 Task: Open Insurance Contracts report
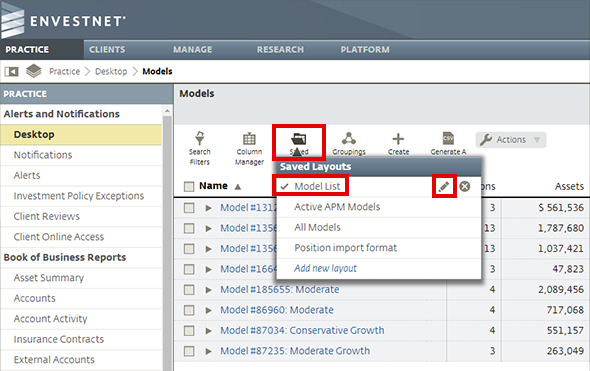(x=59, y=339)
